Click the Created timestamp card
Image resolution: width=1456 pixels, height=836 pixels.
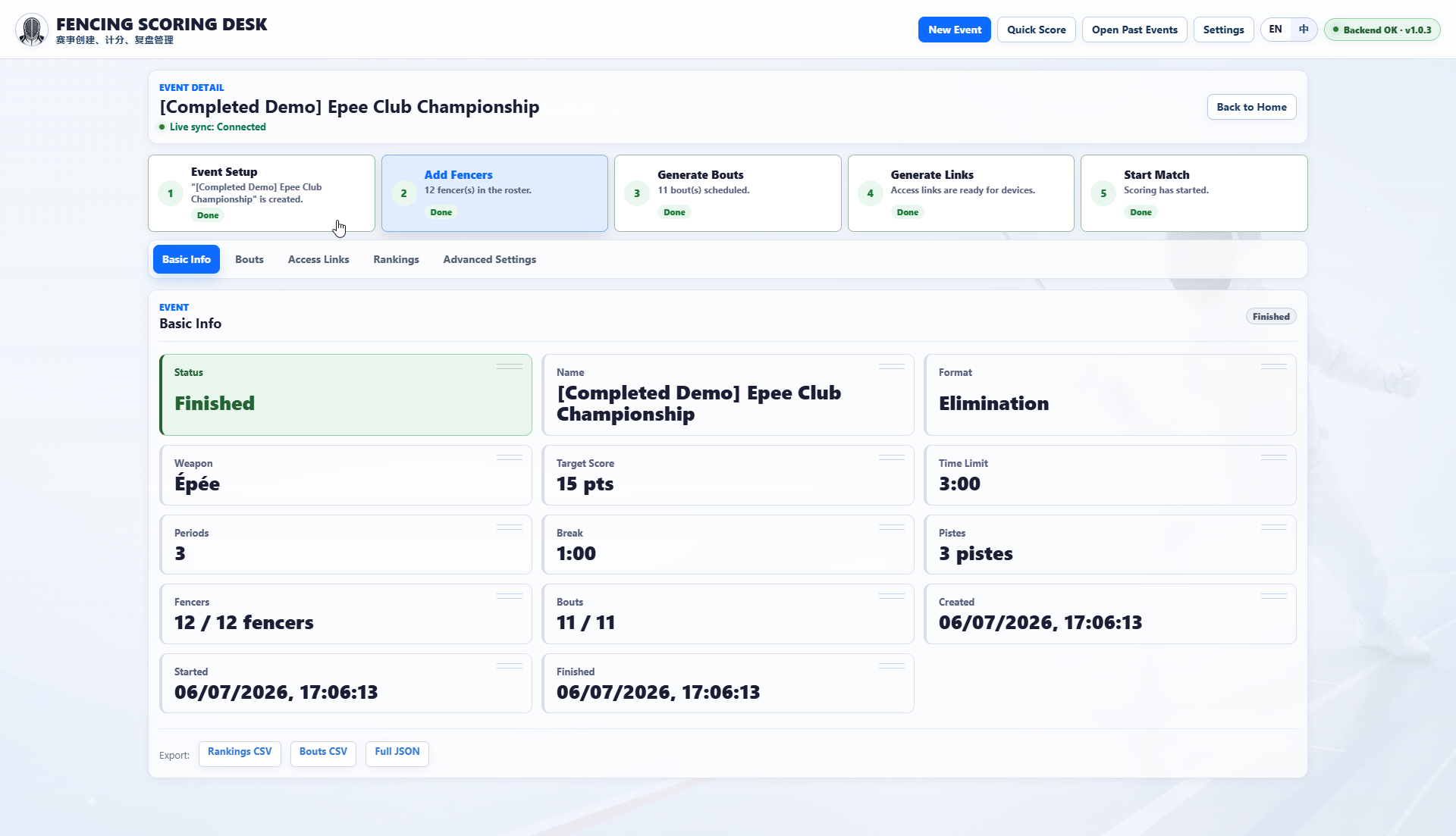[x=1110, y=614]
